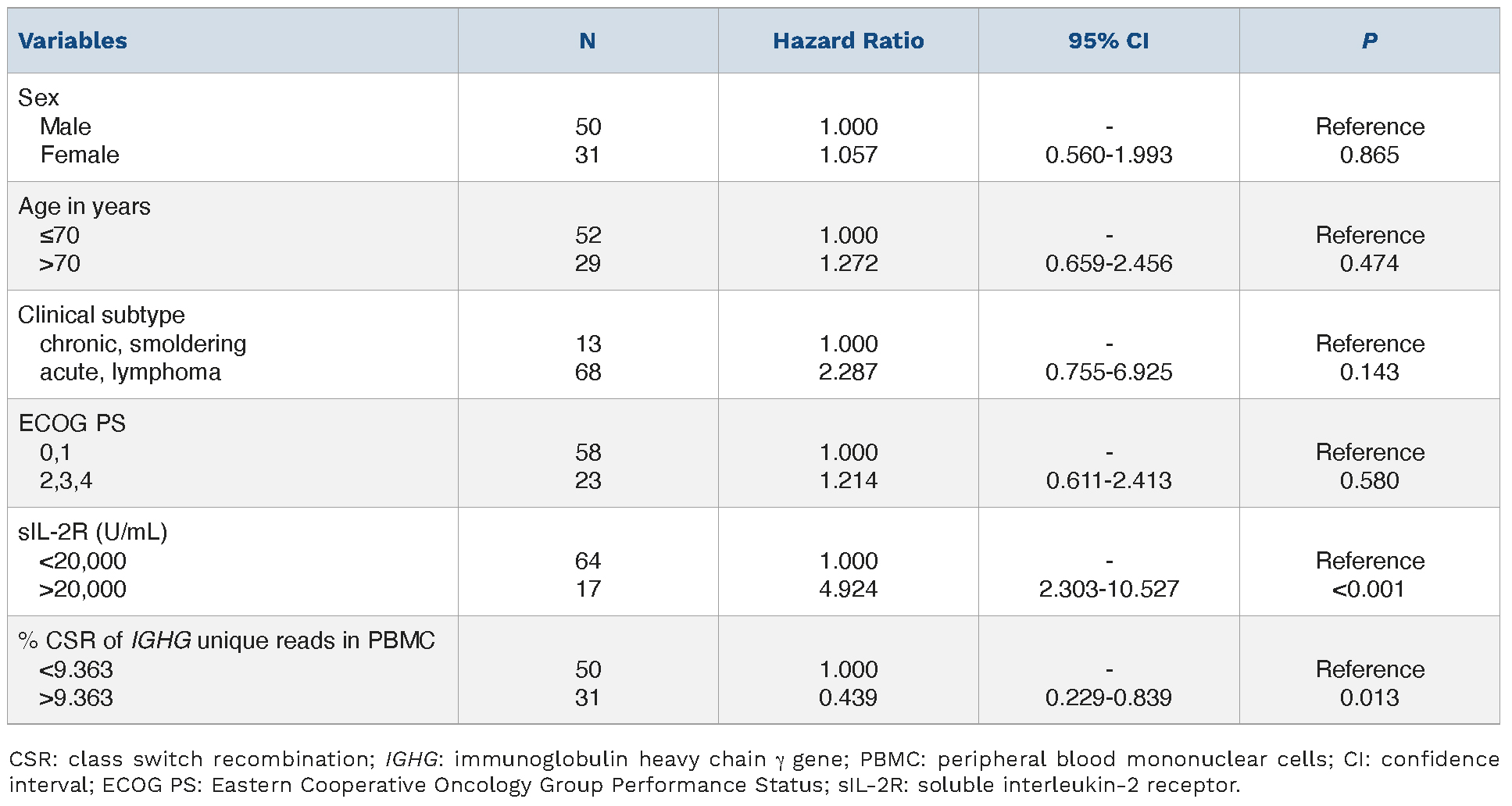Click the N column header
1512x806 pixels.
coord(588,41)
